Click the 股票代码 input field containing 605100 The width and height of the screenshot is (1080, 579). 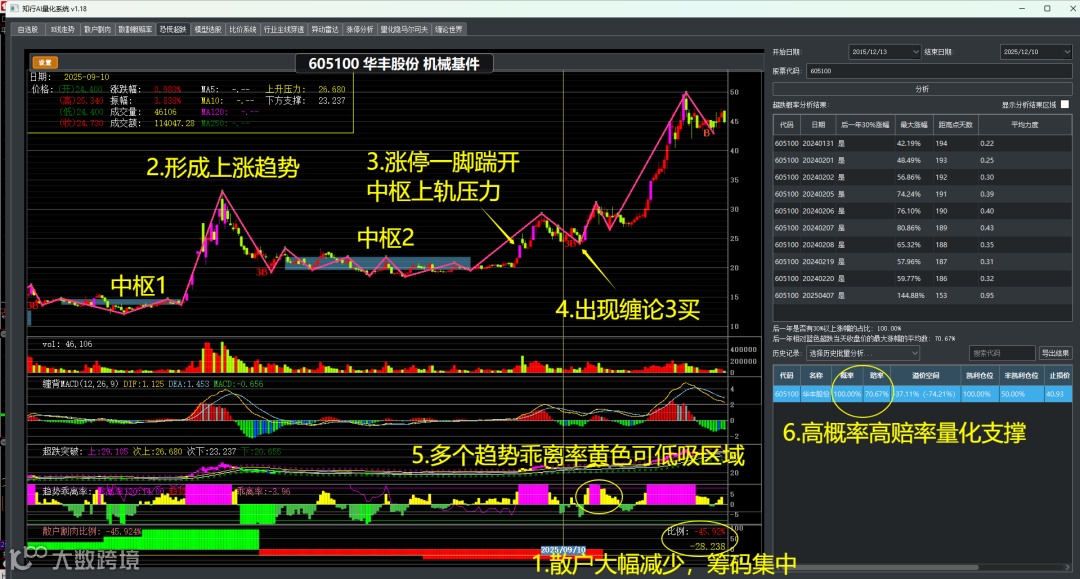coord(939,71)
